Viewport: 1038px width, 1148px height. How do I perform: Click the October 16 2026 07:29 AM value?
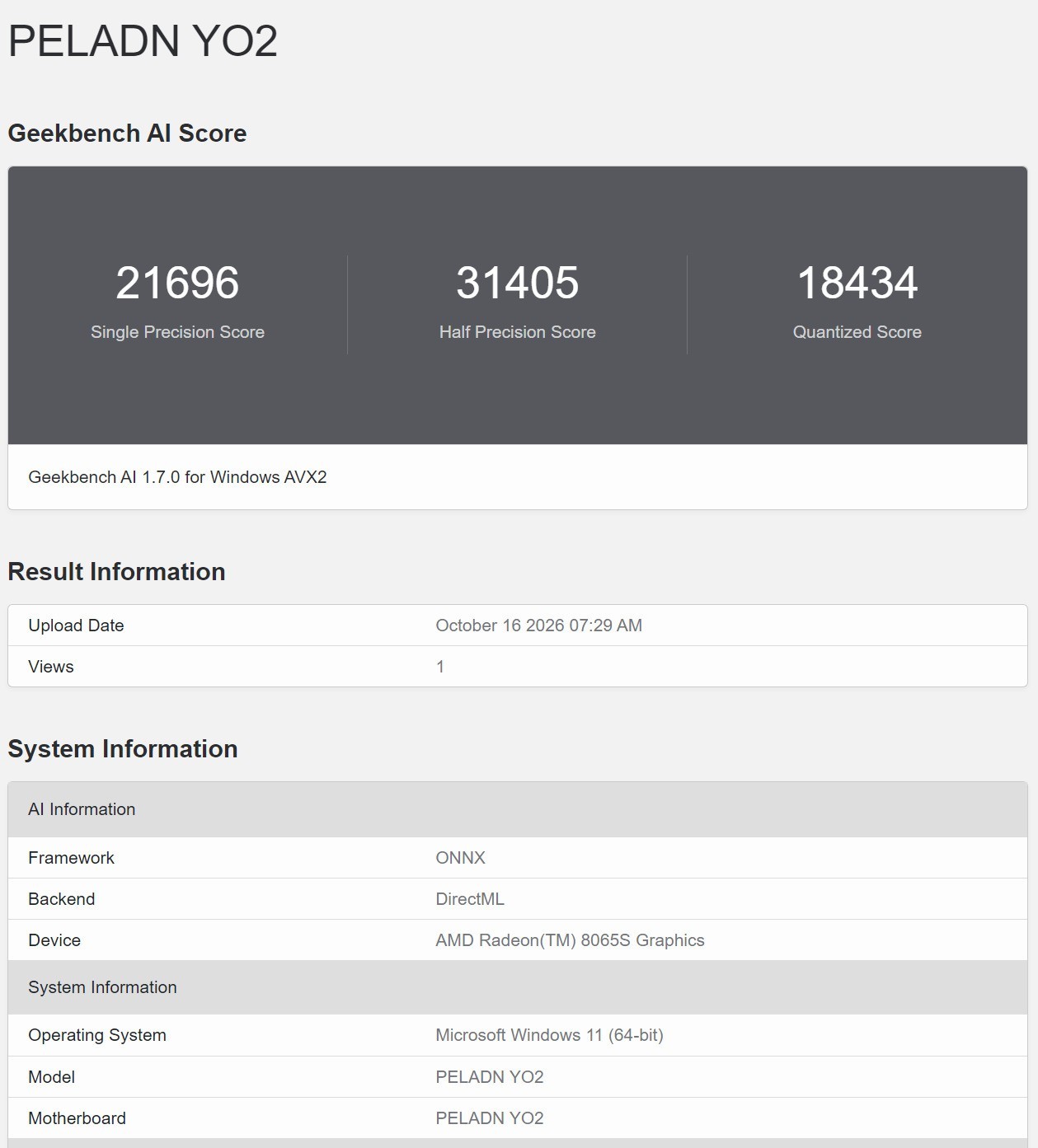(x=539, y=626)
